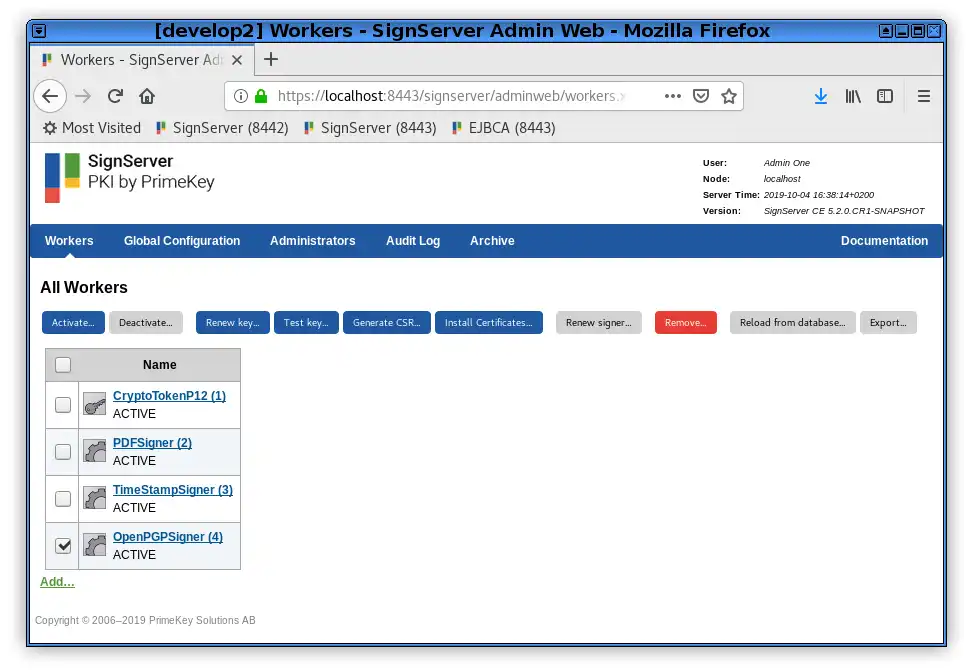Viewport: 972px width, 670px height.
Task: Click the CryptoTokenP12 key icon
Action: click(95, 405)
